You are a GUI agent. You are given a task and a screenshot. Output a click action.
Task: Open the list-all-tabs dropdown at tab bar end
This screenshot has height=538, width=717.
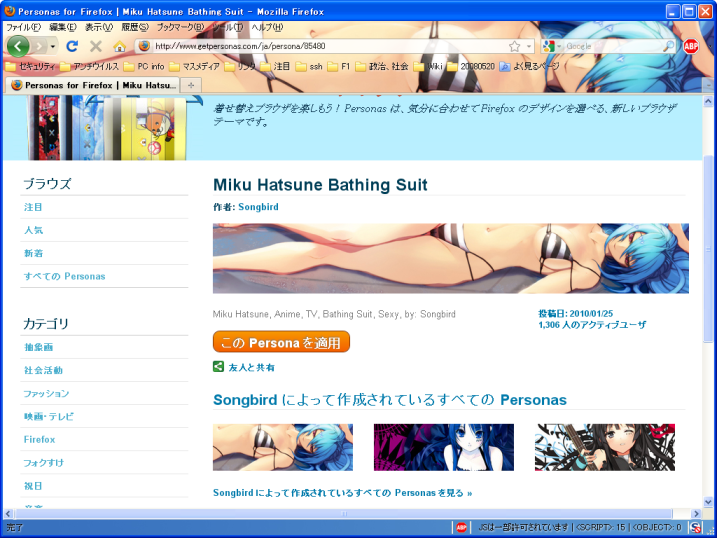pos(708,85)
